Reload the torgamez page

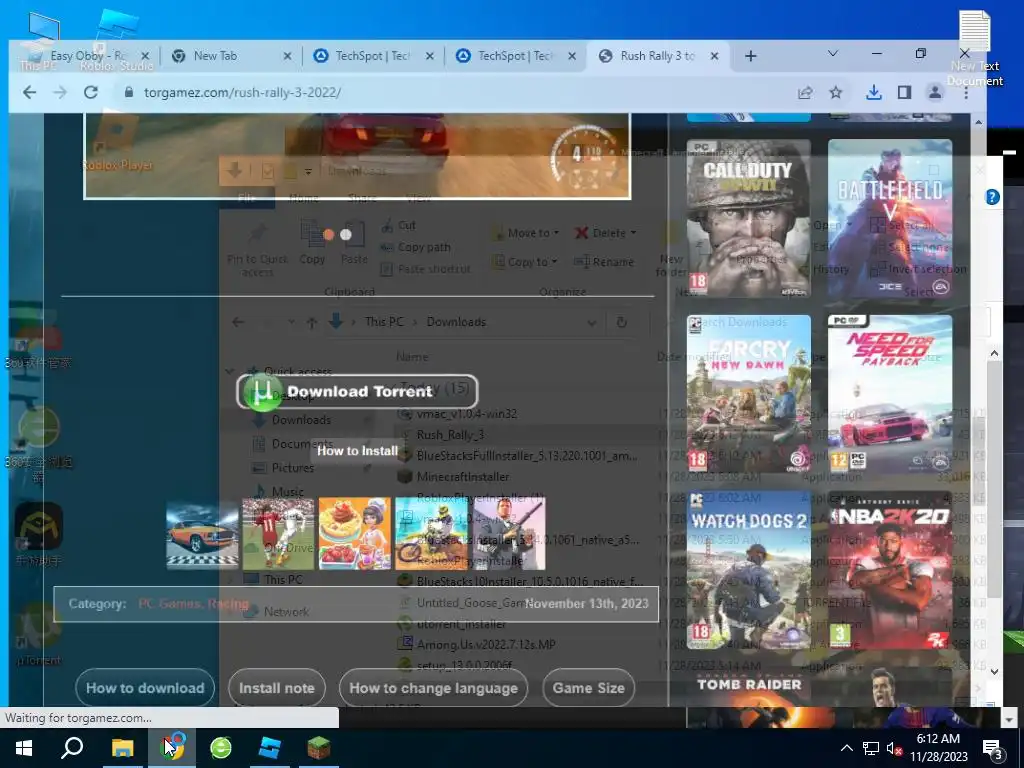[x=91, y=92]
